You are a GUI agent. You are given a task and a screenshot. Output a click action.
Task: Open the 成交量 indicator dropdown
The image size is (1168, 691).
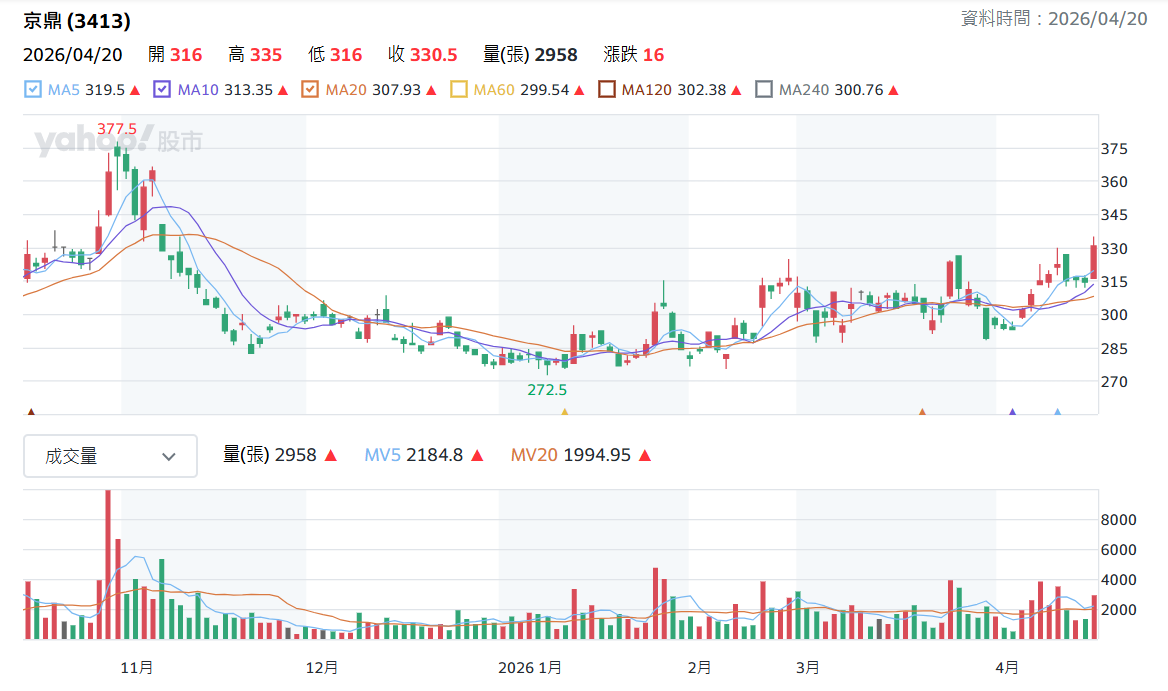tap(110, 456)
